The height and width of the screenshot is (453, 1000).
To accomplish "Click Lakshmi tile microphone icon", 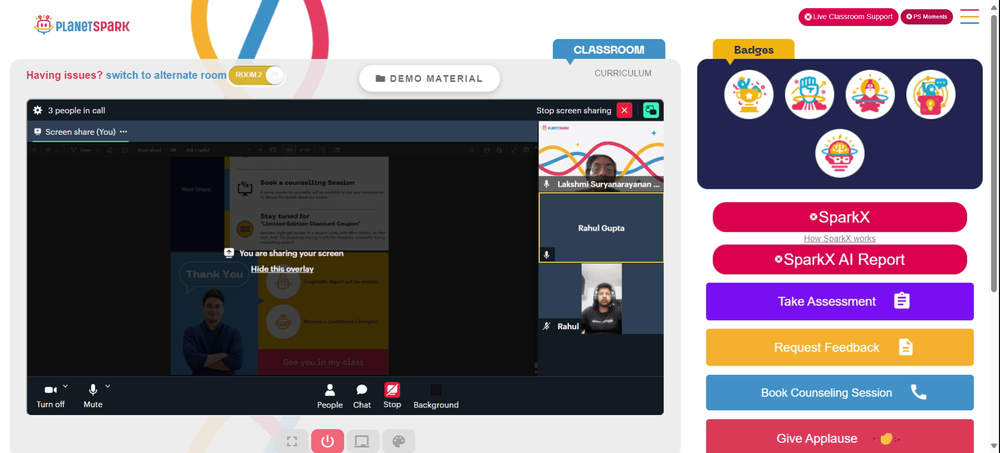I will pos(547,184).
